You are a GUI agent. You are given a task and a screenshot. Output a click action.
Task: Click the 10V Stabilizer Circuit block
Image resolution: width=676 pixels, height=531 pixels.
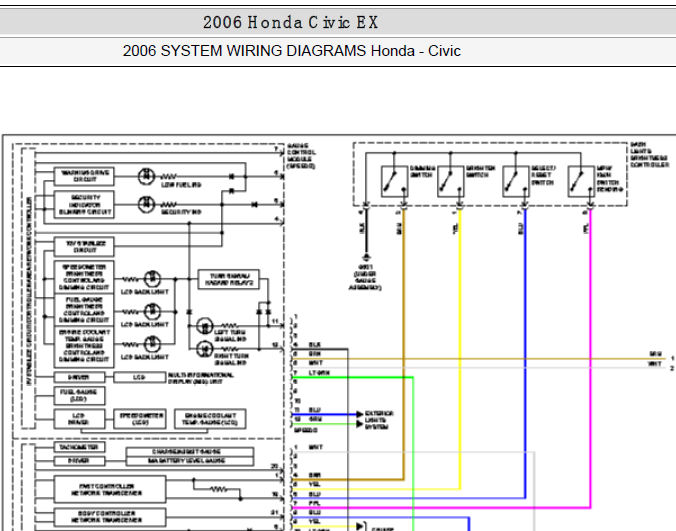pyautogui.click(x=84, y=247)
